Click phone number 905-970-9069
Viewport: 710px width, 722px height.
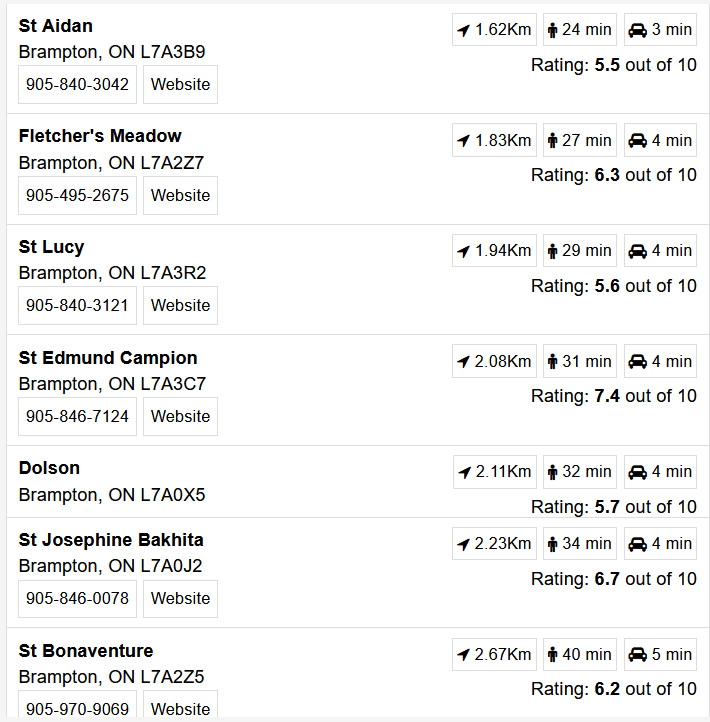(x=77, y=705)
